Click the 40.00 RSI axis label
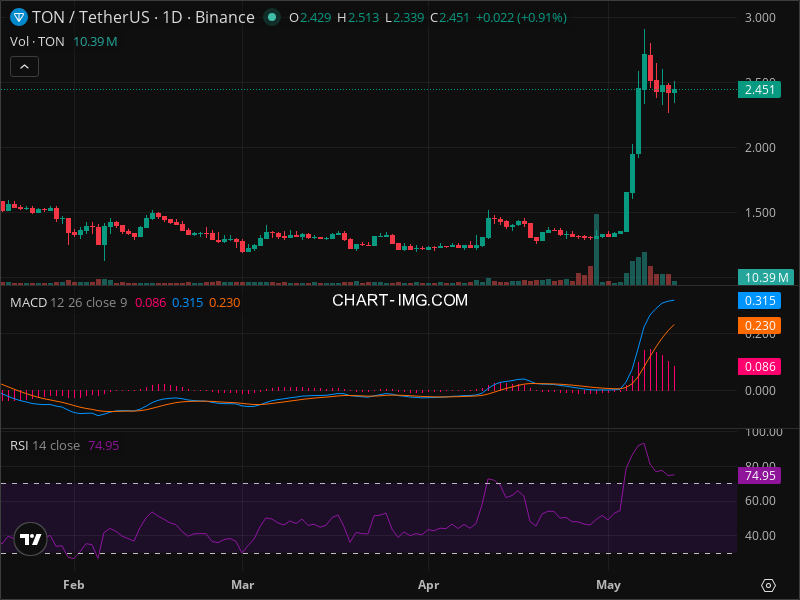 [760, 536]
